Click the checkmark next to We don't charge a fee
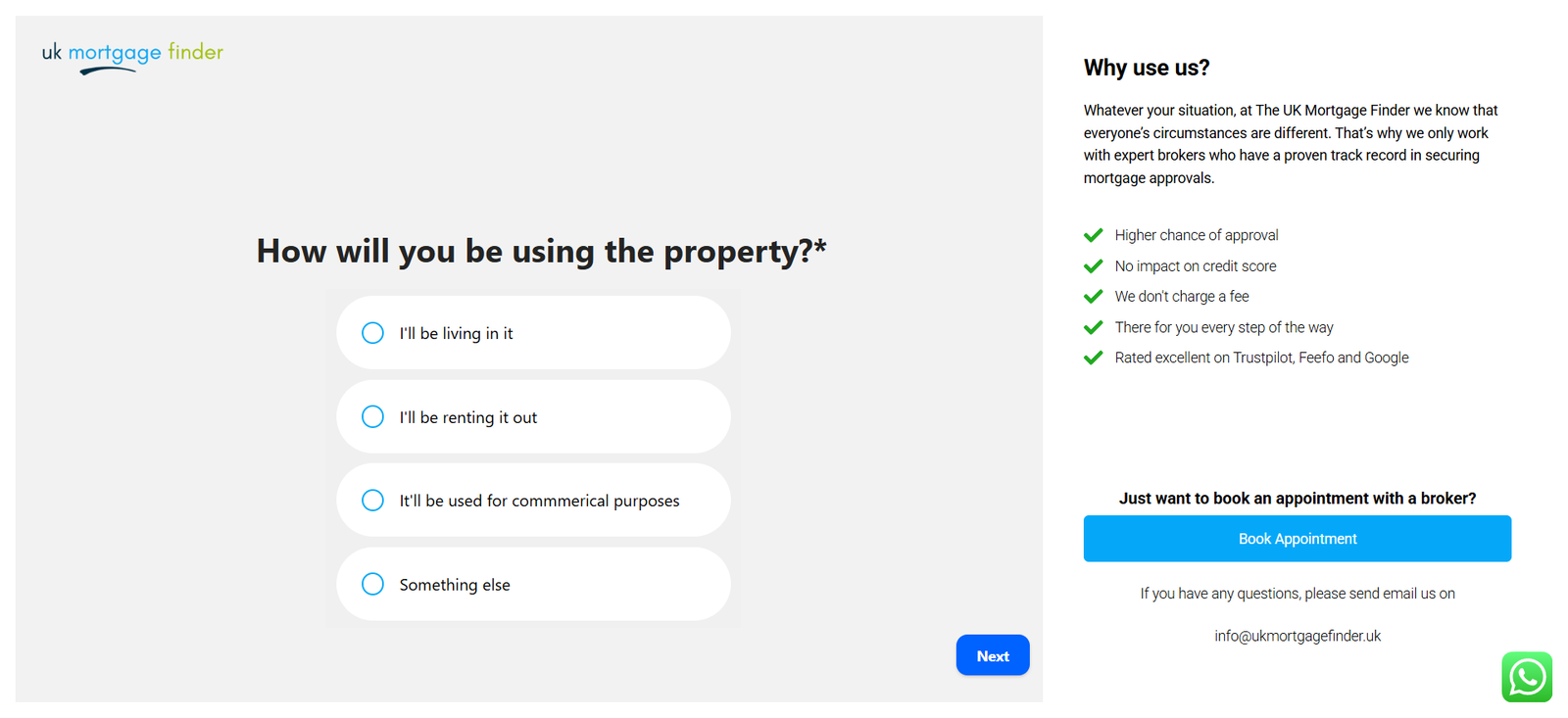The height and width of the screenshot is (718, 1568). (x=1093, y=297)
